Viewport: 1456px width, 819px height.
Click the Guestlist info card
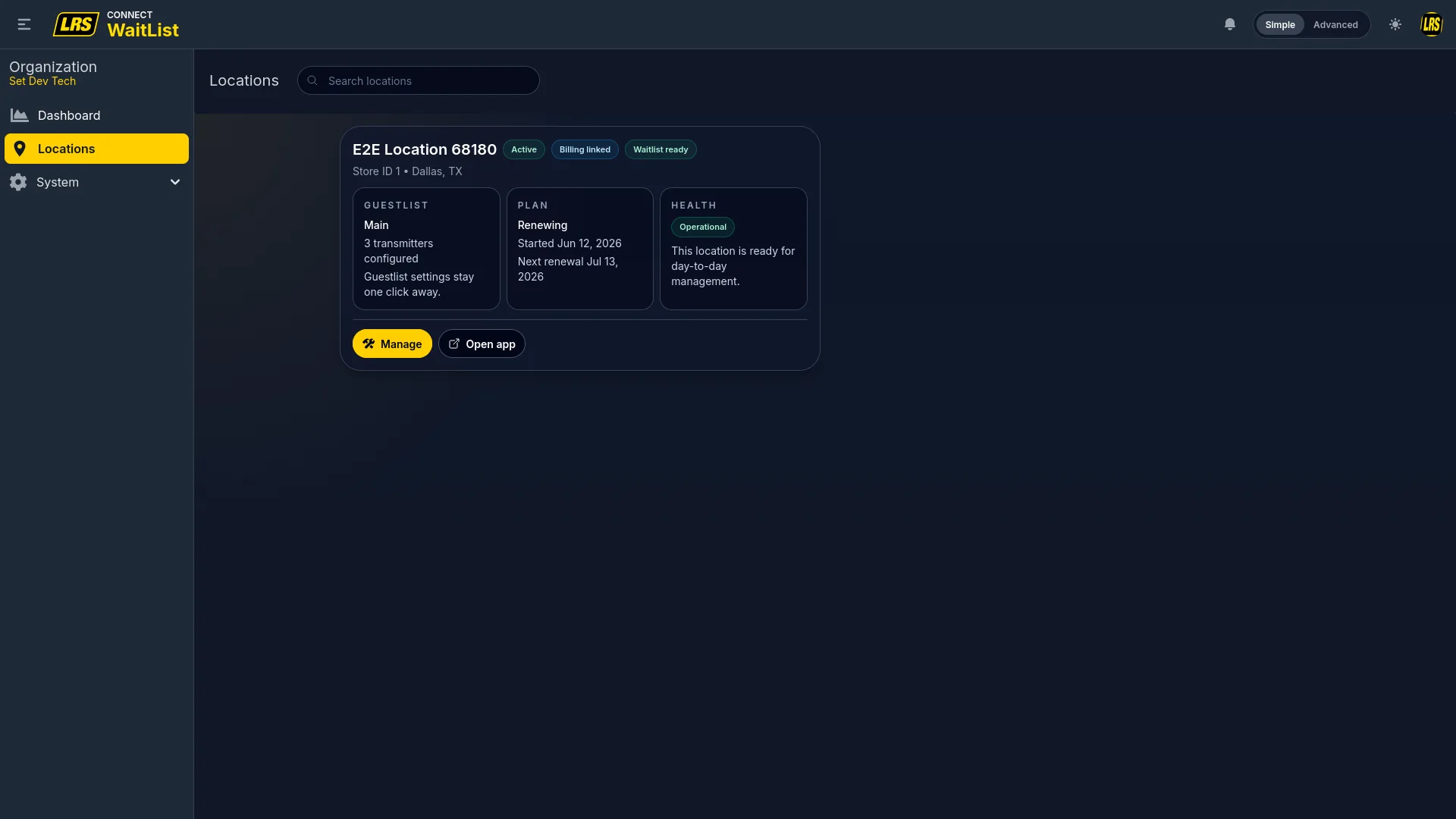click(426, 249)
